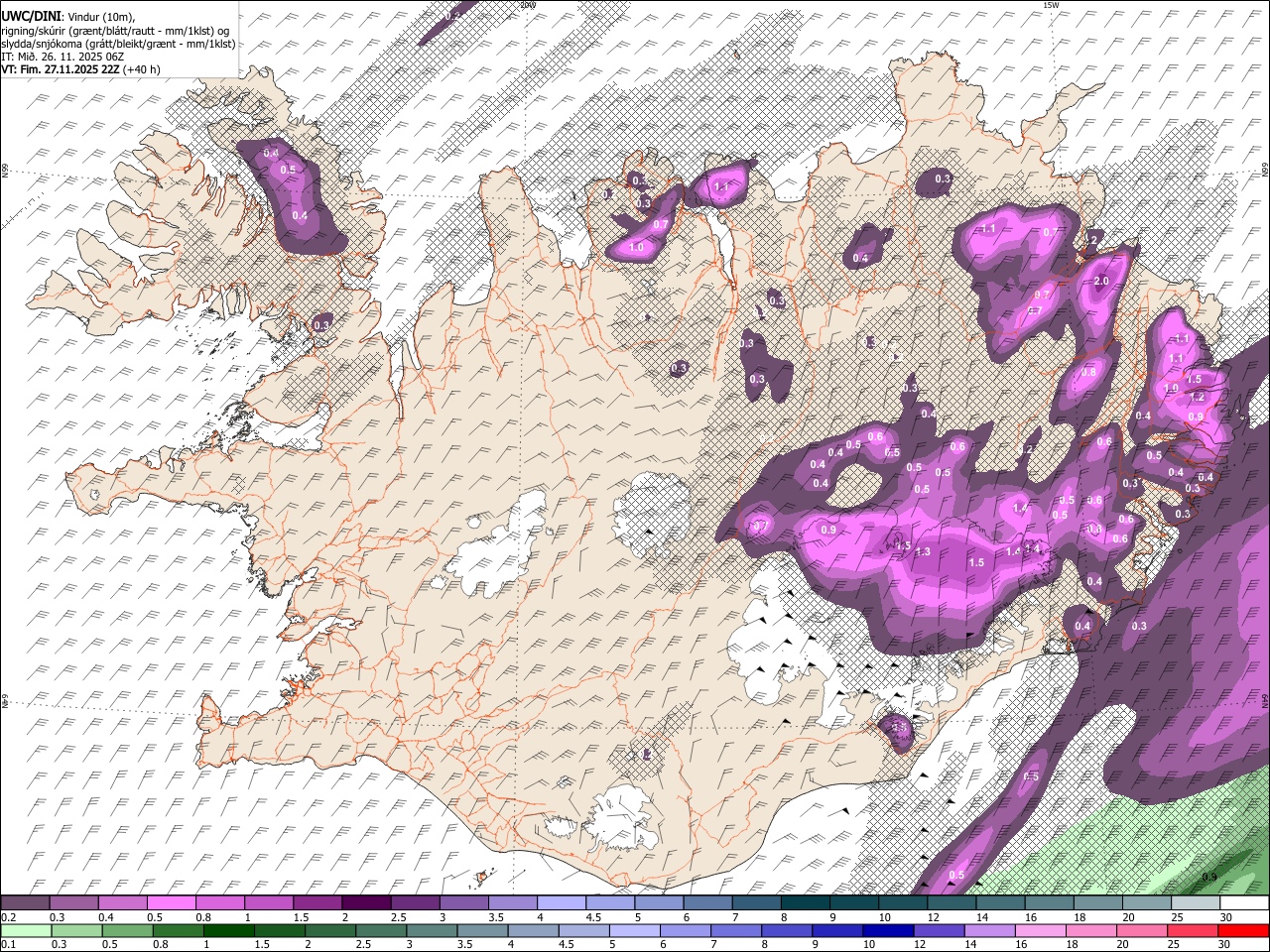This screenshot has width=1270, height=952.
Task: Click the 'VT: Fim. 27.11.2025 22Z' valid time
Action: click(x=61, y=69)
